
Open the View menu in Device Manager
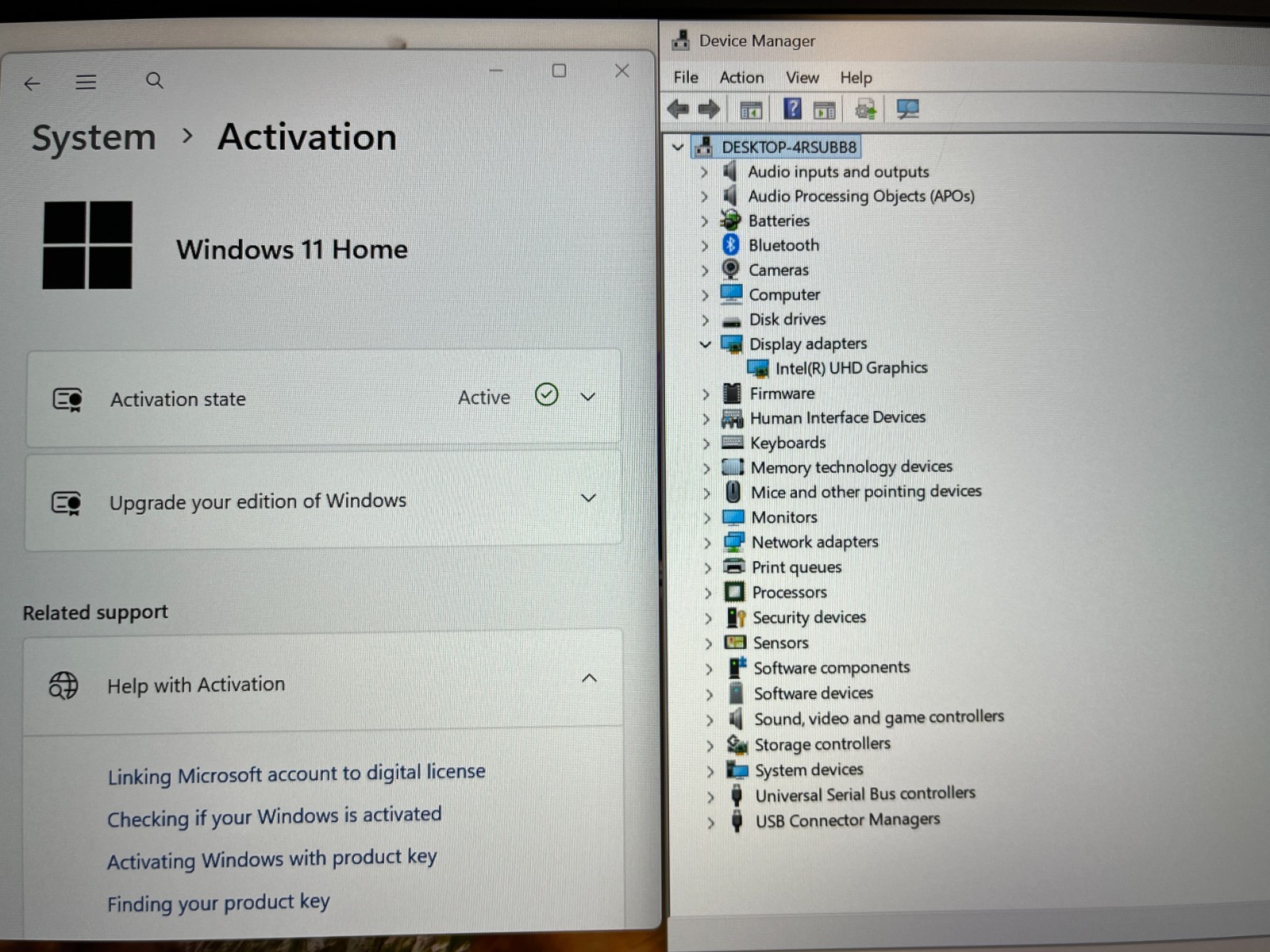coord(802,77)
